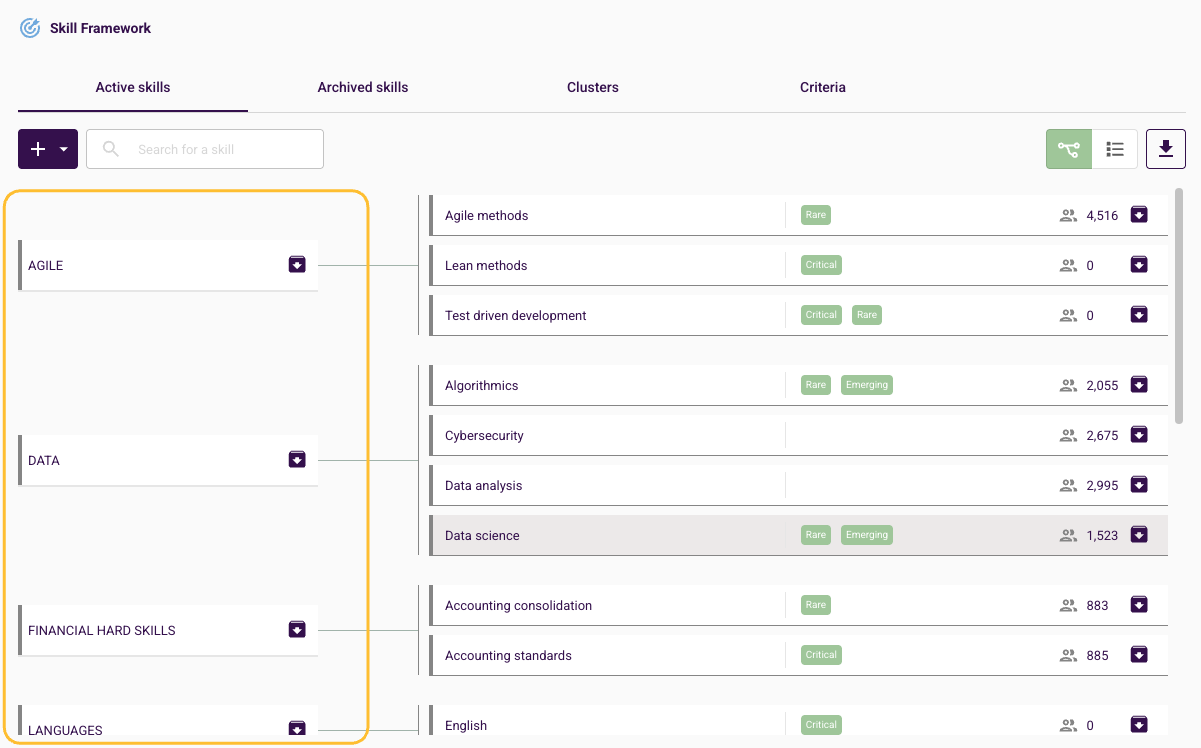Click the people icon for Data science
This screenshot has height=748, width=1201.
tap(1068, 535)
